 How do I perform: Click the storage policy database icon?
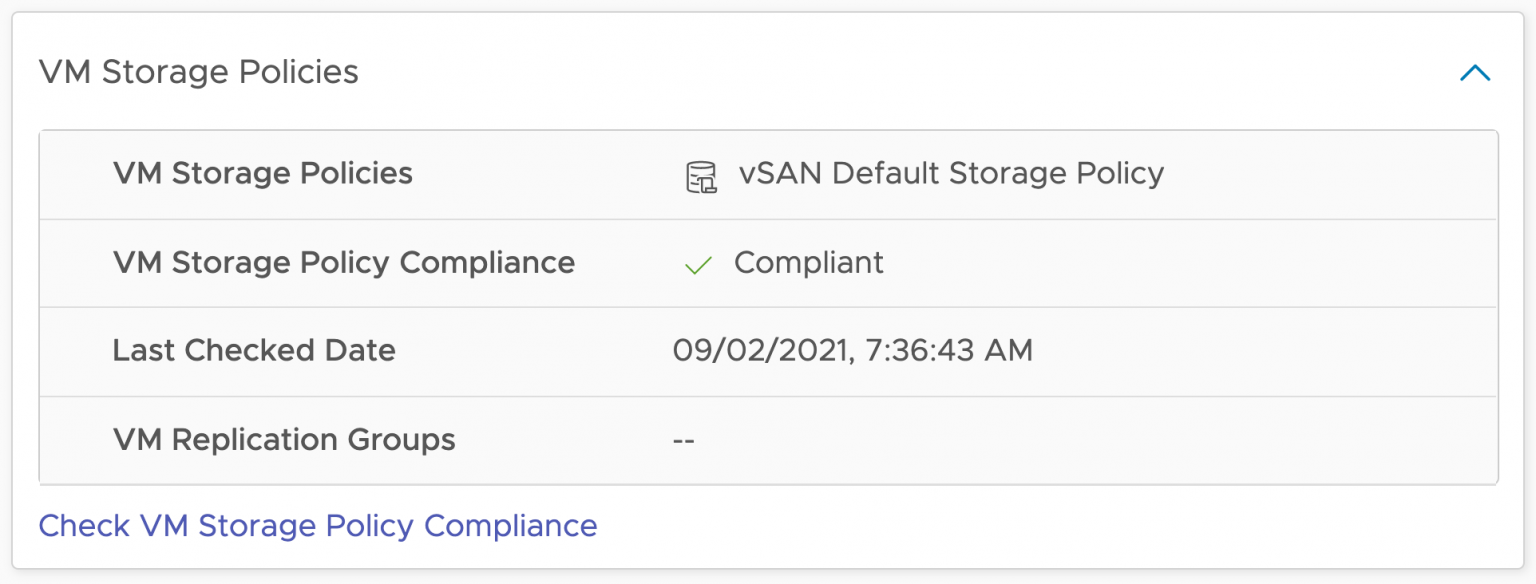701,176
